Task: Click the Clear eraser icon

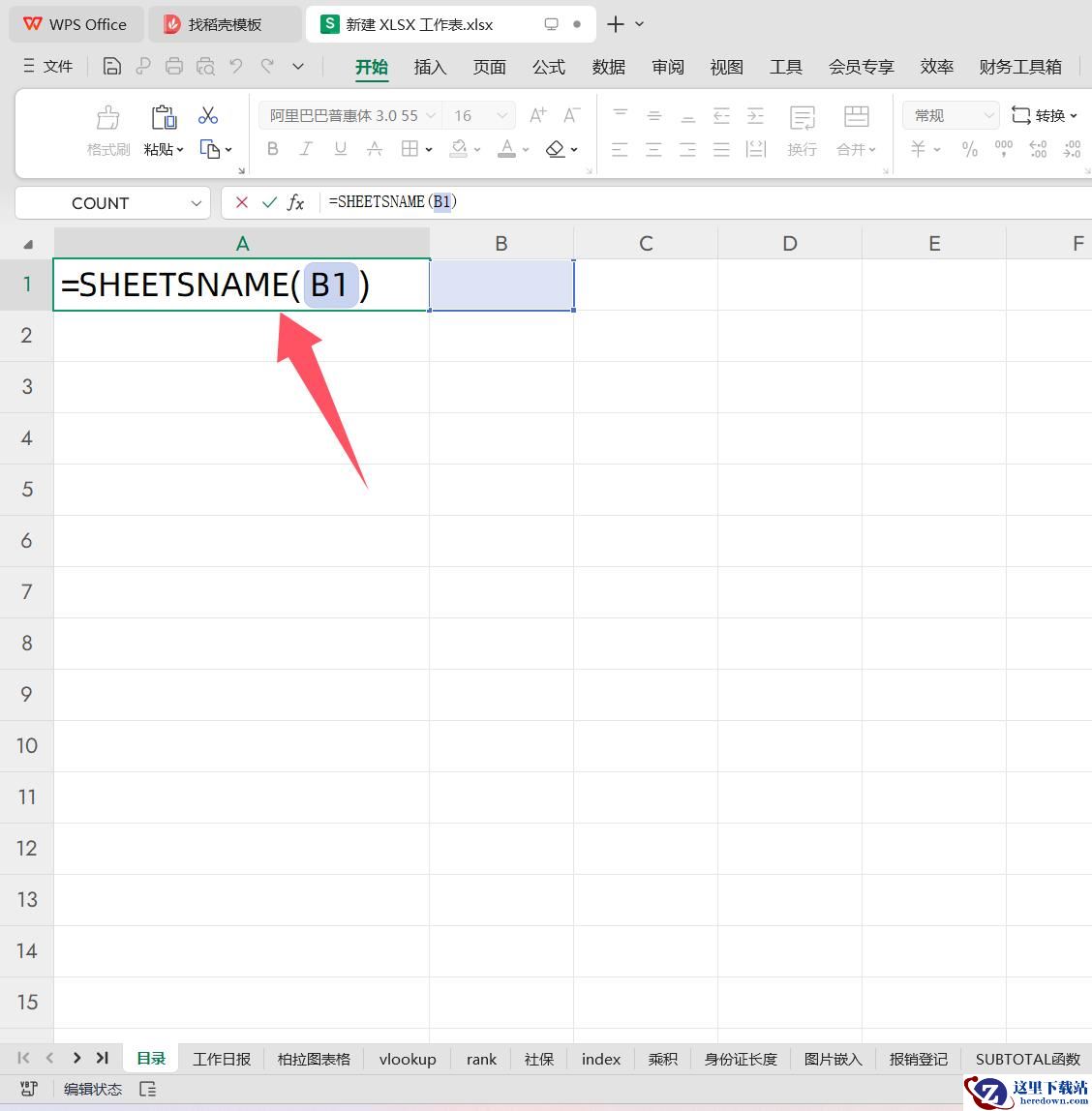Action: coord(555,149)
